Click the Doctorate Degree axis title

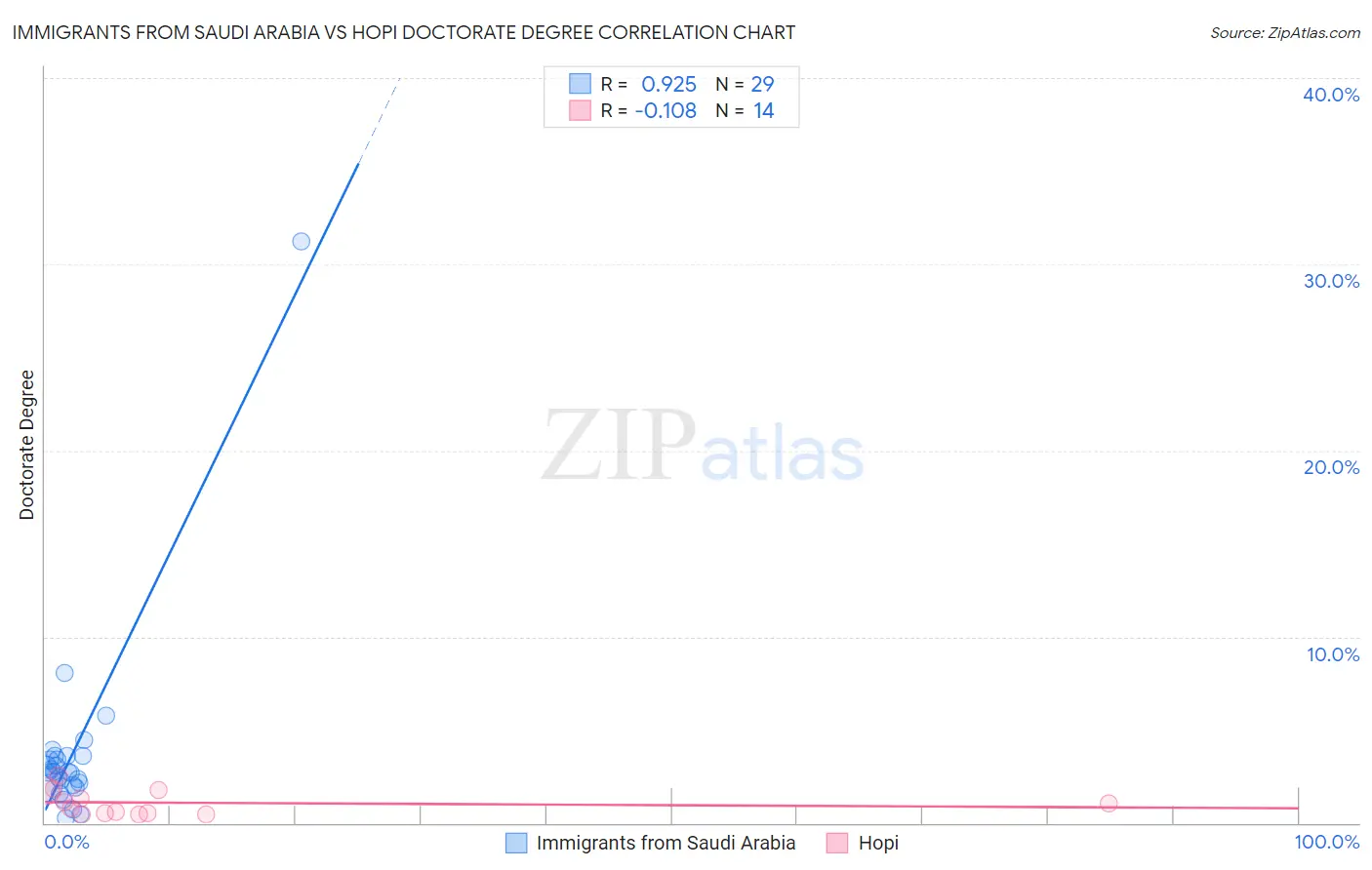click(x=26, y=445)
